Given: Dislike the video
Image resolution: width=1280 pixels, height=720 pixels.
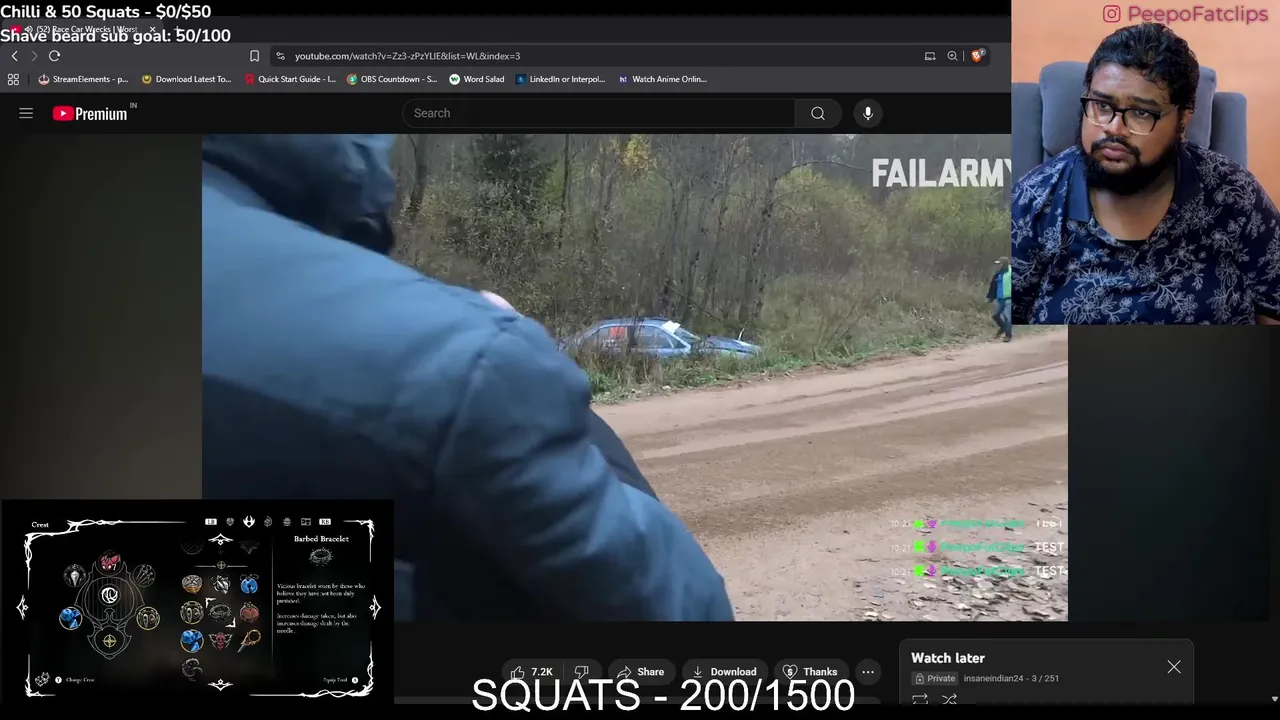Looking at the screenshot, I should [x=581, y=672].
